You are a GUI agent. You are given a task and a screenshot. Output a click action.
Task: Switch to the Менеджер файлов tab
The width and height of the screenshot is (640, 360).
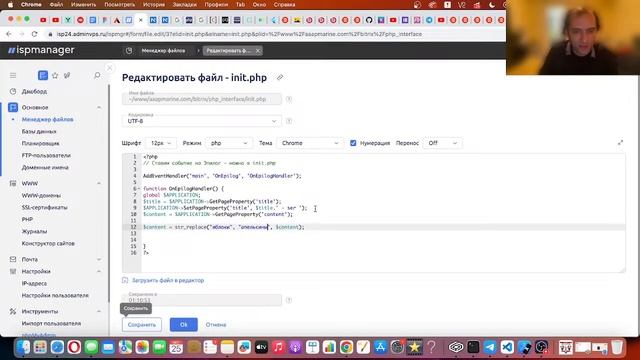(x=163, y=51)
